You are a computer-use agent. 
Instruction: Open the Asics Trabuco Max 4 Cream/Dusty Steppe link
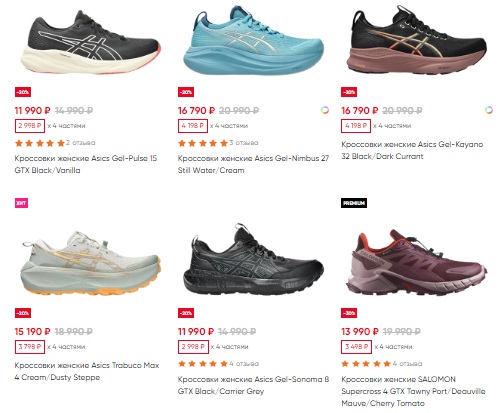point(87,371)
